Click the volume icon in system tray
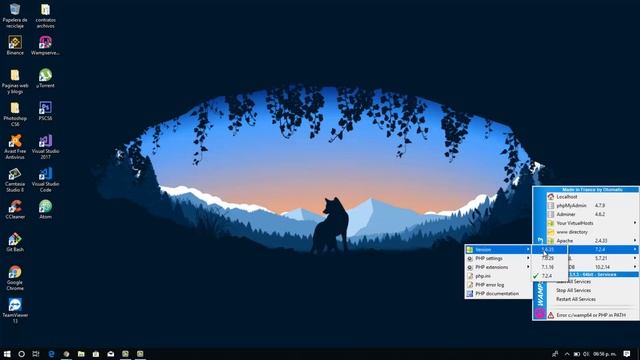This screenshot has width=640, height=360. point(586,354)
